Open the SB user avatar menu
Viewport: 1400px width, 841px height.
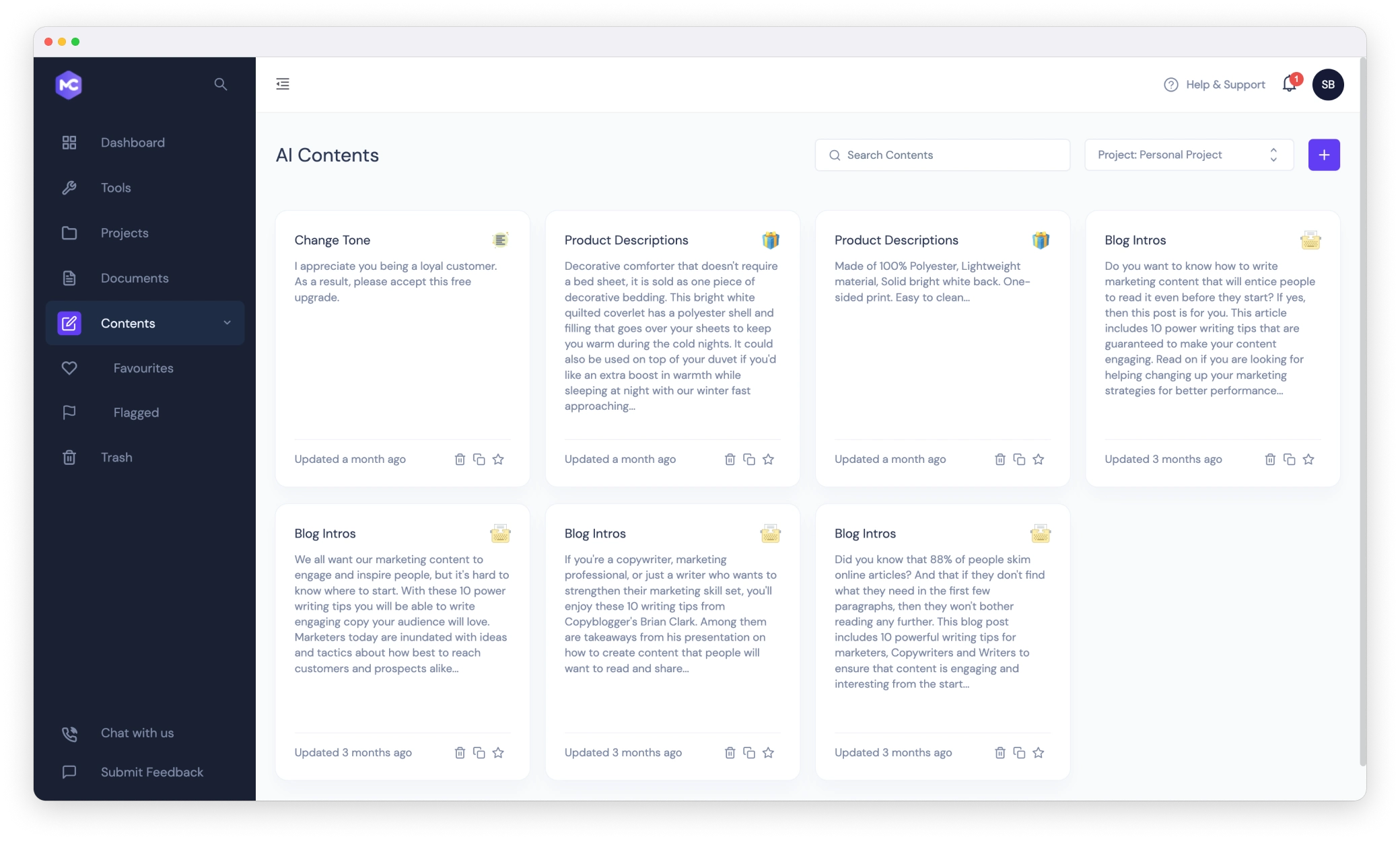pyautogui.click(x=1328, y=85)
